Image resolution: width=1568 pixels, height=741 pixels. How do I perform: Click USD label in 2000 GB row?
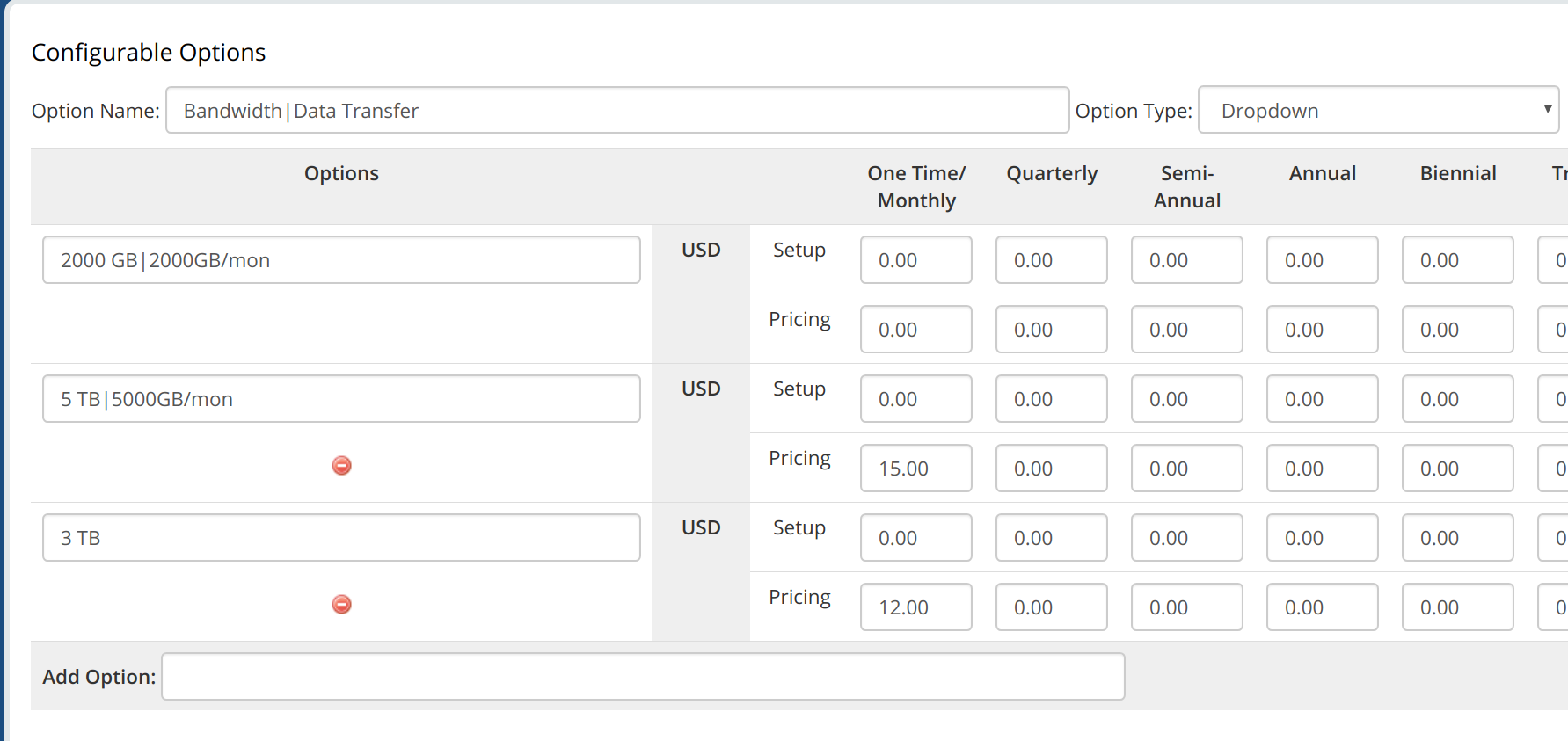701,250
